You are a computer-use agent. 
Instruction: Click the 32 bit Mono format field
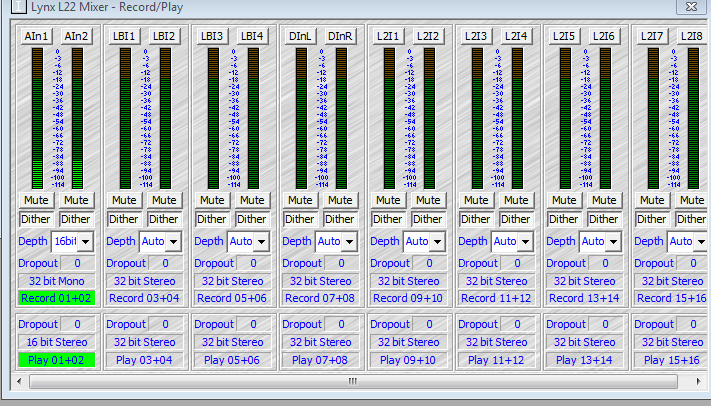point(57,281)
